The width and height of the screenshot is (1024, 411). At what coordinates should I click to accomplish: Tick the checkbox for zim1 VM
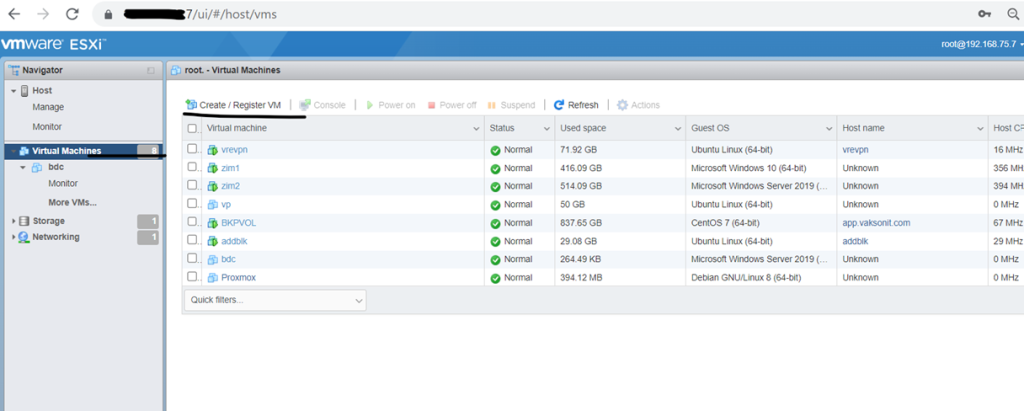193,167
